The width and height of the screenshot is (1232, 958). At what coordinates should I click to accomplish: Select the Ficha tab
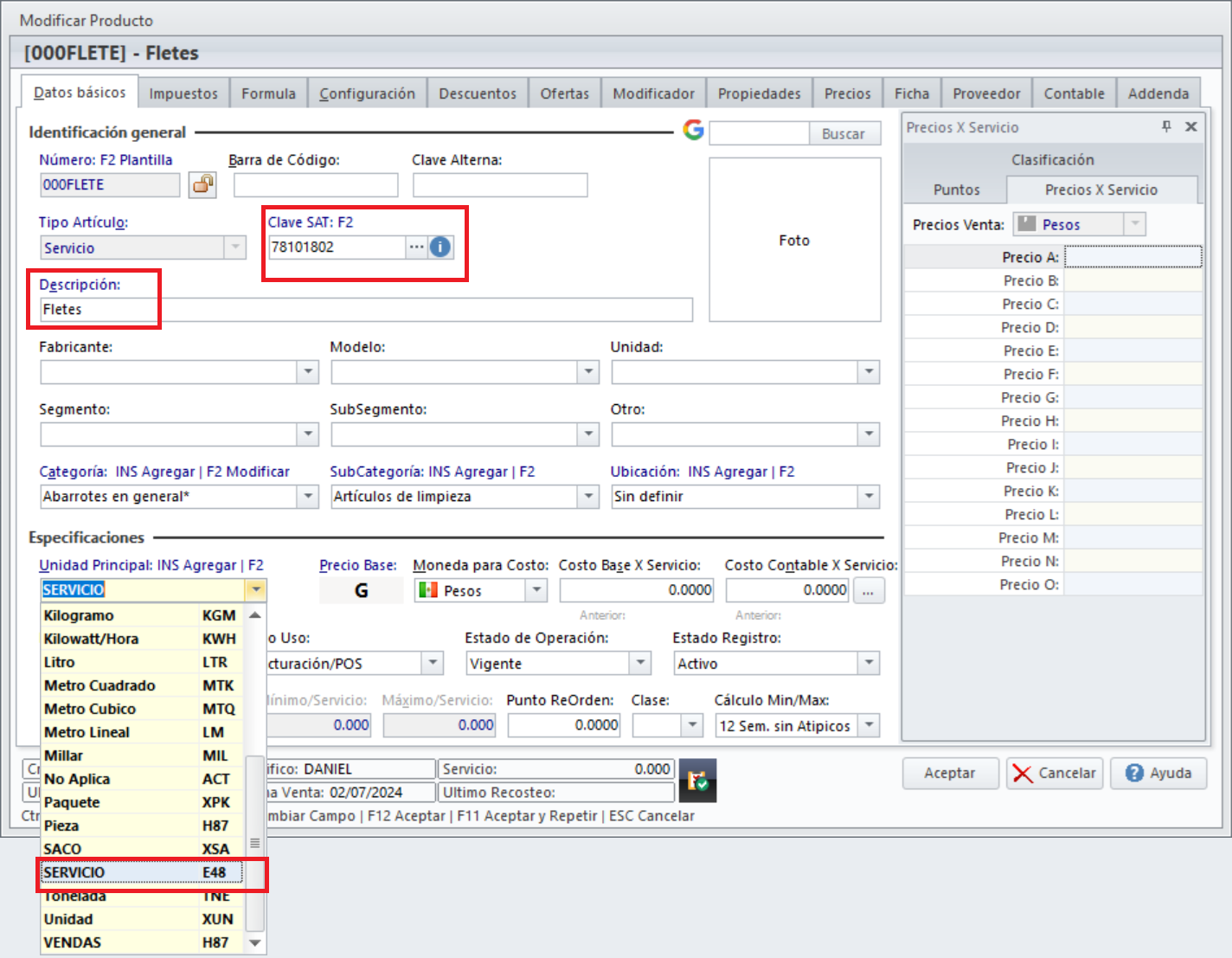tap(912, 93)
